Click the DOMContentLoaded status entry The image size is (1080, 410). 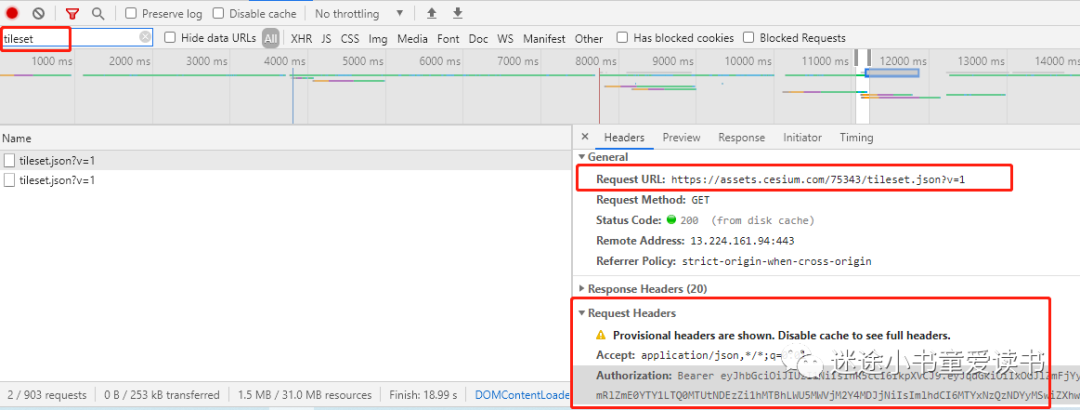coord(522,396)
